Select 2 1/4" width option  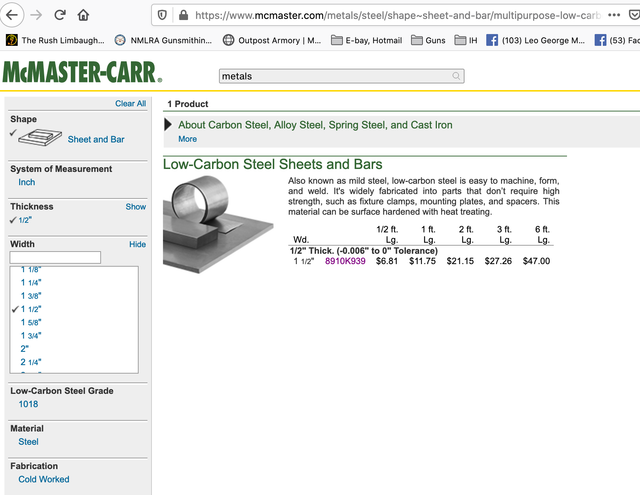[x=31, y=362]
